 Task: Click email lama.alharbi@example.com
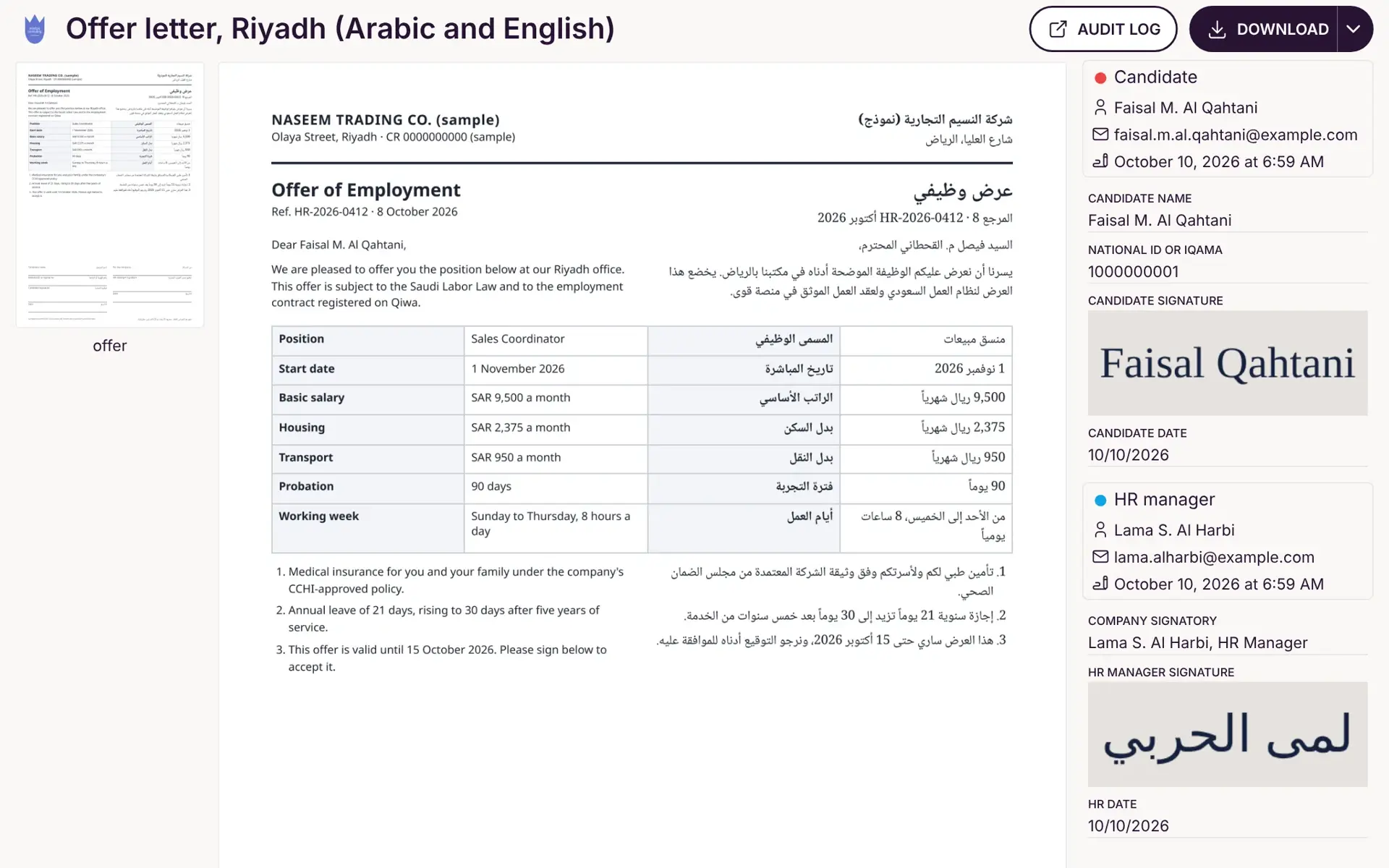(x=1214, y=557)
